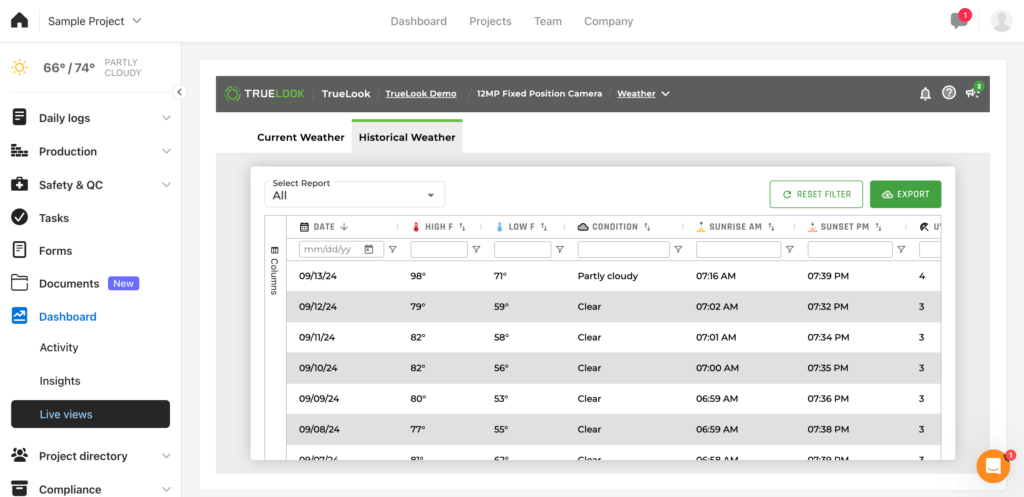
Task: Toggle the Columns side panel
Action: (x=274, y=270)
